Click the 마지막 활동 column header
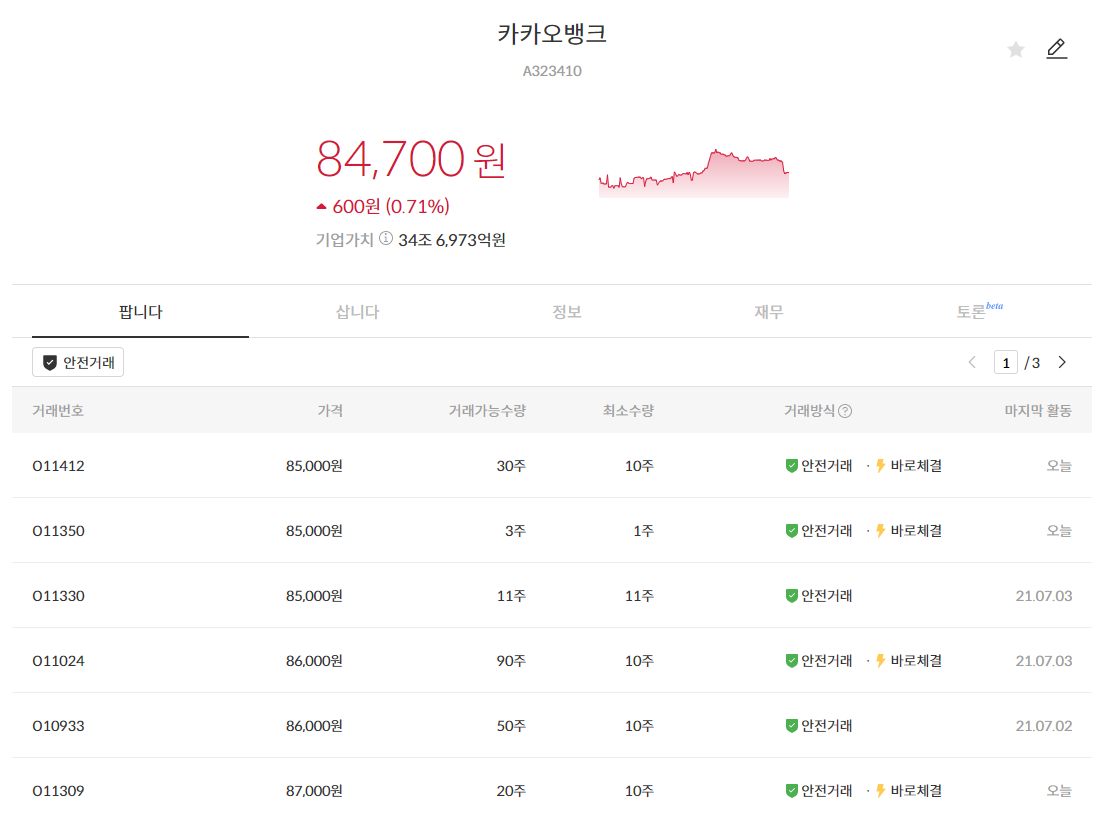The width and height of the screenshot is (1101, 820). (x=1038, y=411)
